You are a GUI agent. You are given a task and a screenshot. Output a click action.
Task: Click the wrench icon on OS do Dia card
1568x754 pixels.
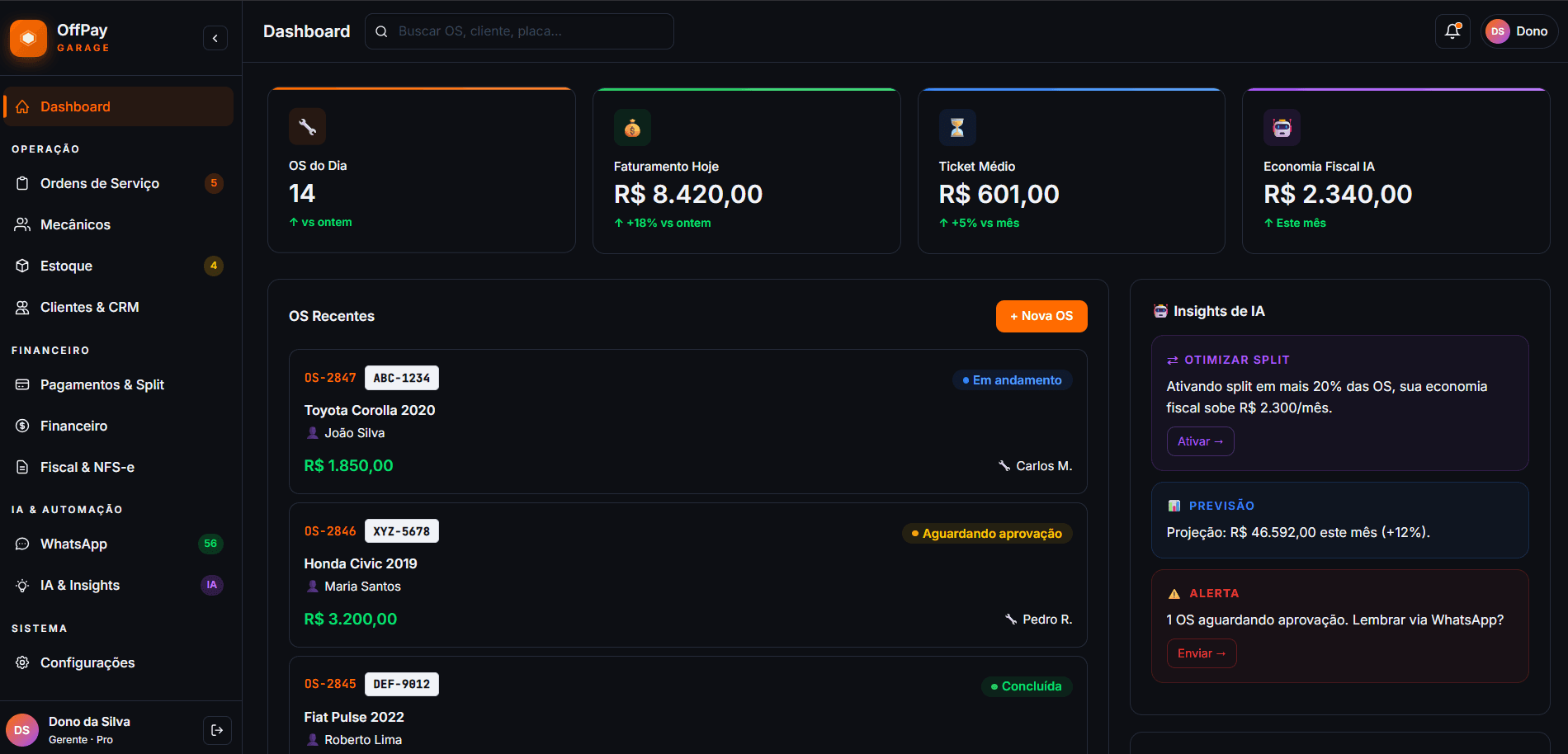307,127
